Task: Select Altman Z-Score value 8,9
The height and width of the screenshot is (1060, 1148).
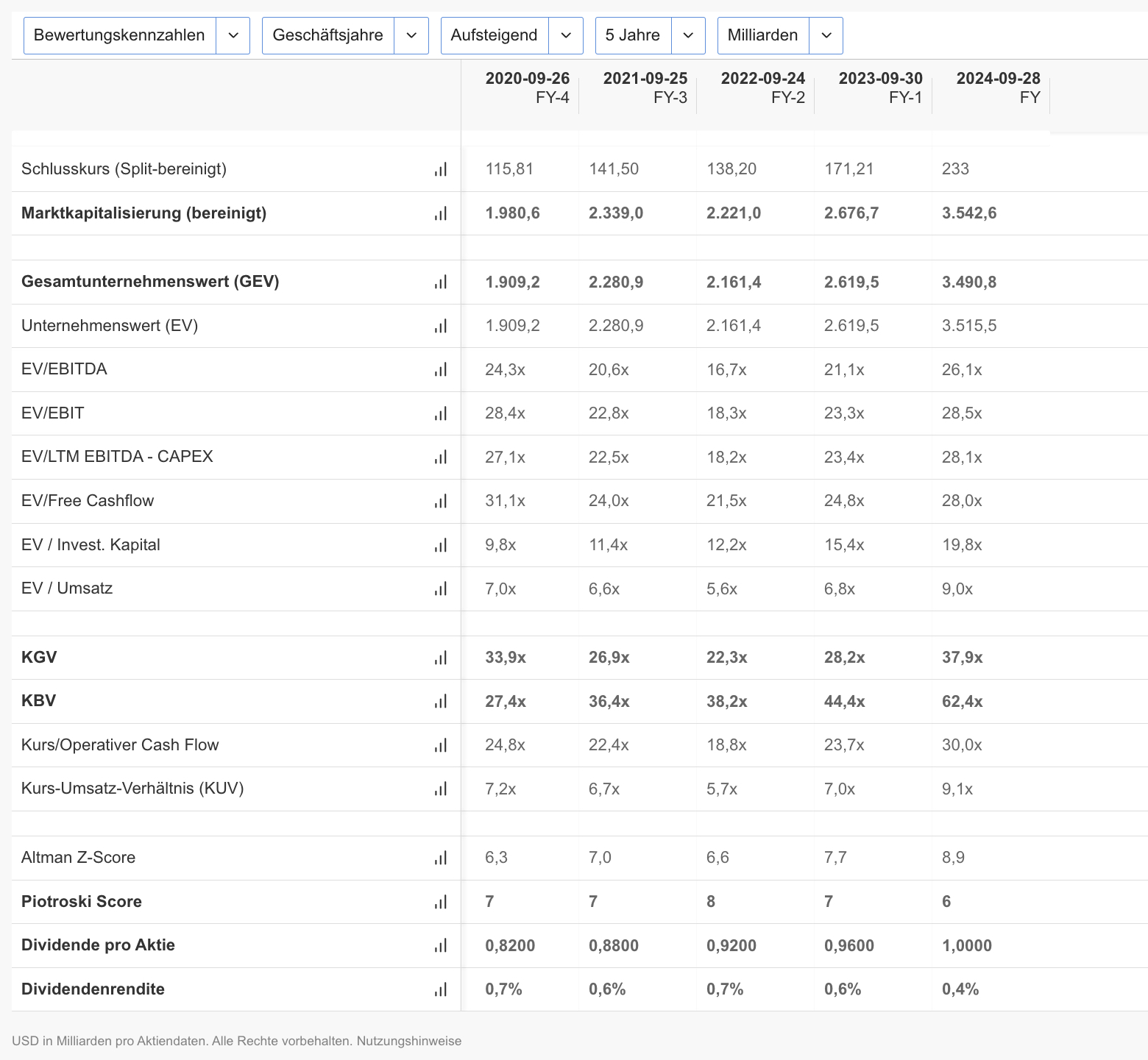Action: (x=953, y=858)
